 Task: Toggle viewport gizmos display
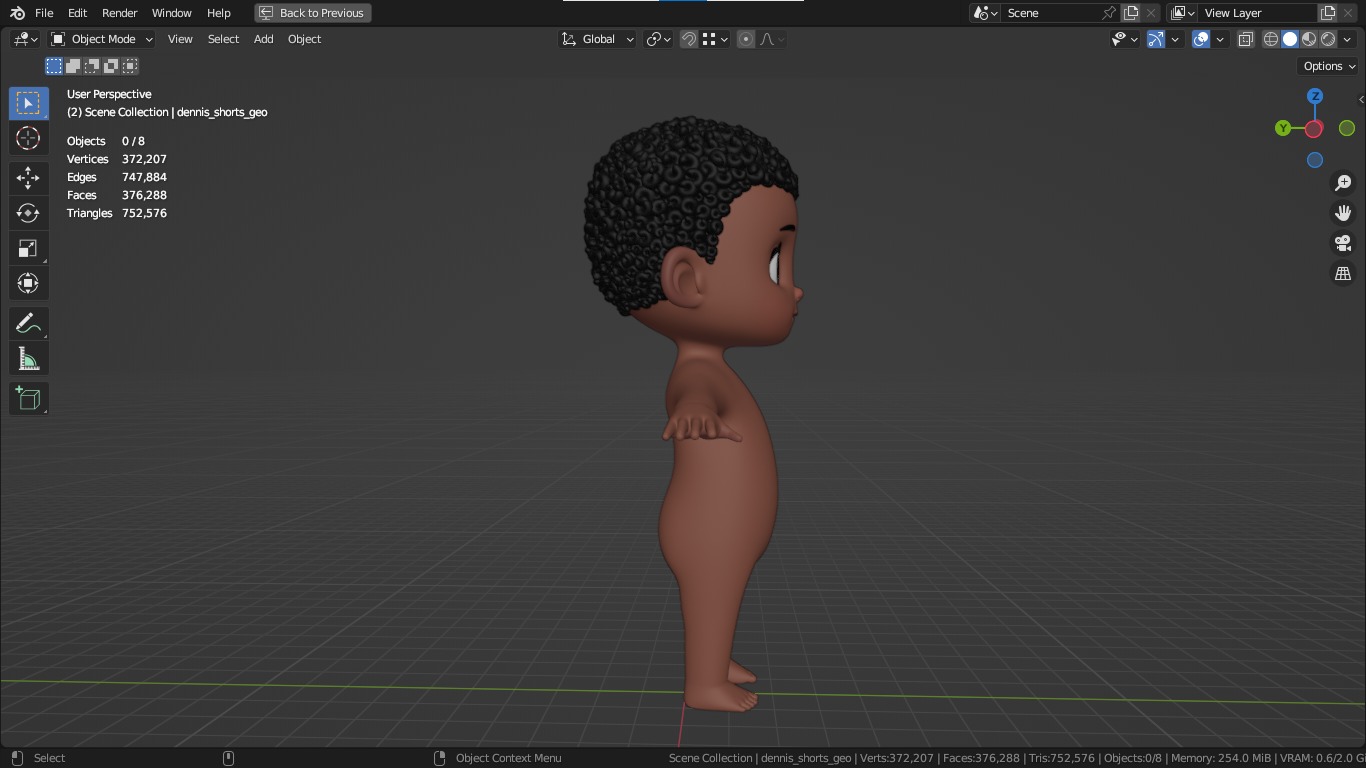[x=1156, y=39]
